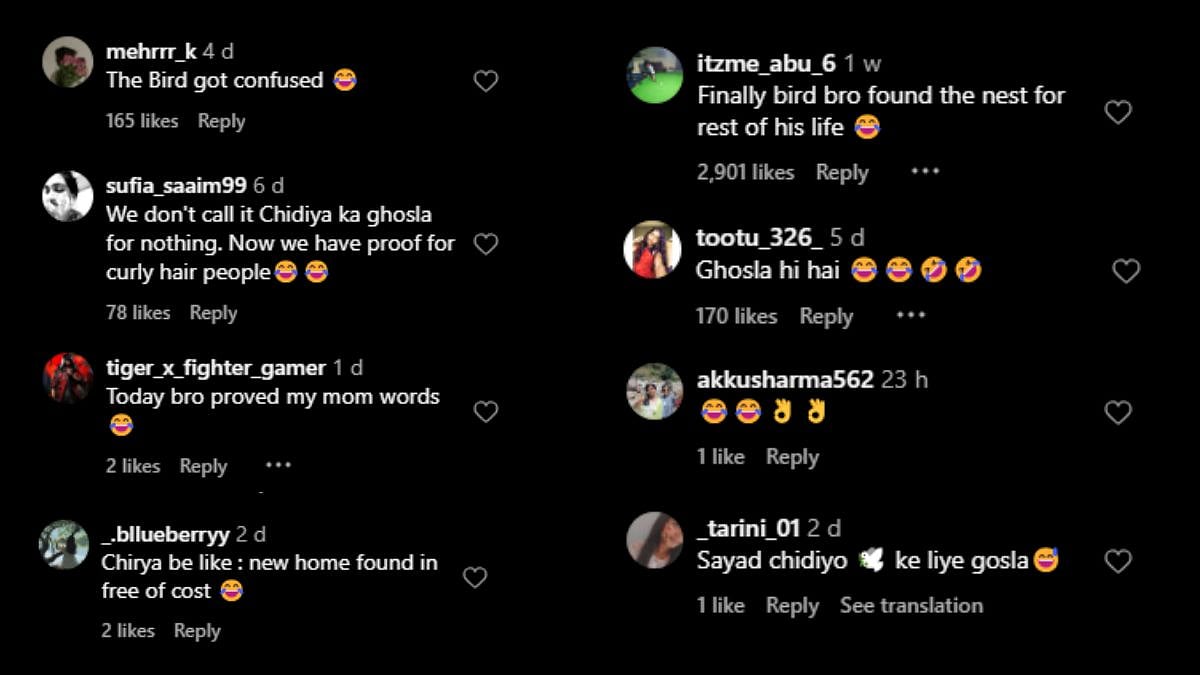The width and height of the screenshot is (1200, 675).
Task: Like tiger_x_fighter_gamer's comment
Action: [486, 411]
